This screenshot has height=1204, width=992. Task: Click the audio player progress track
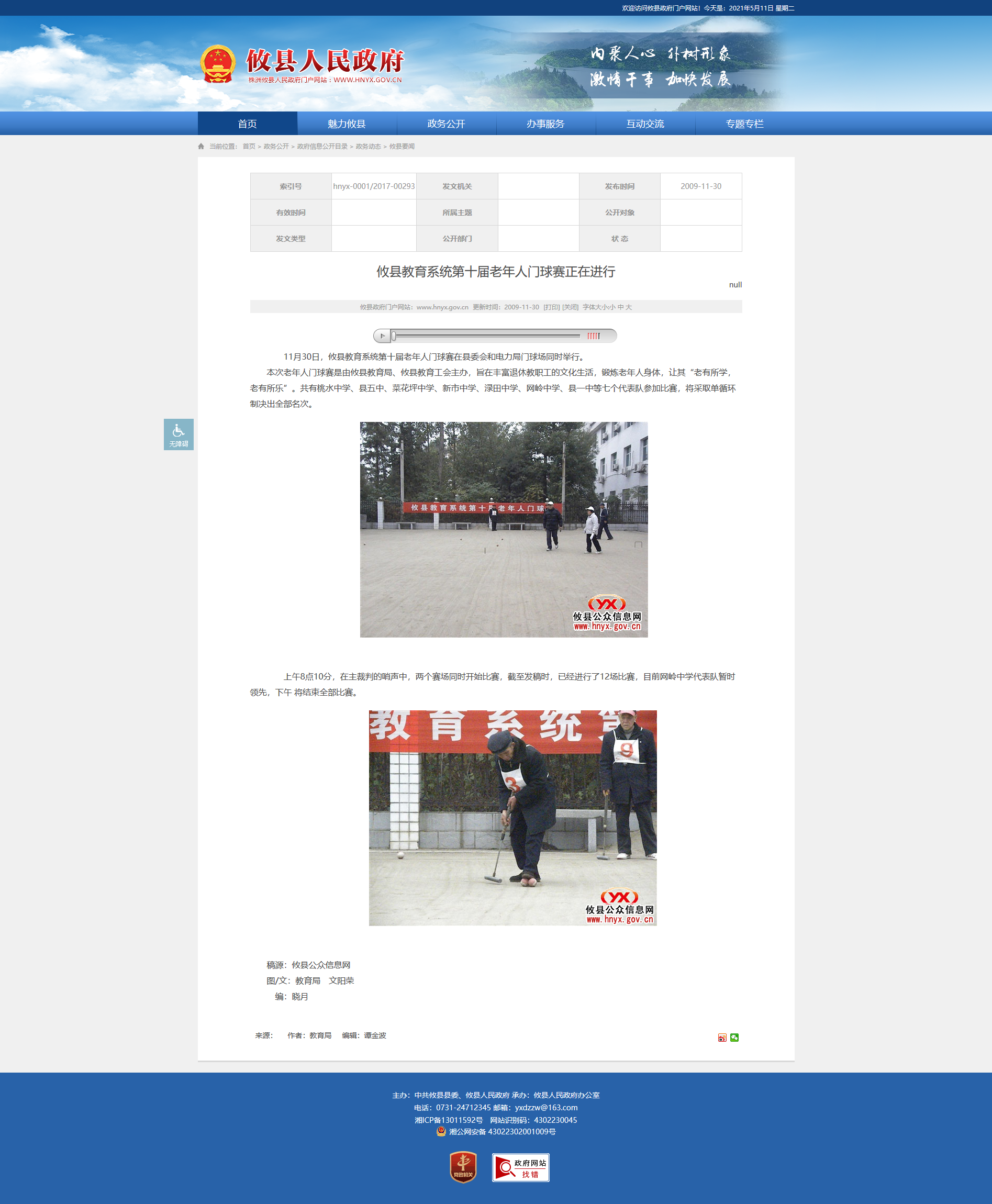pos(486,336)
